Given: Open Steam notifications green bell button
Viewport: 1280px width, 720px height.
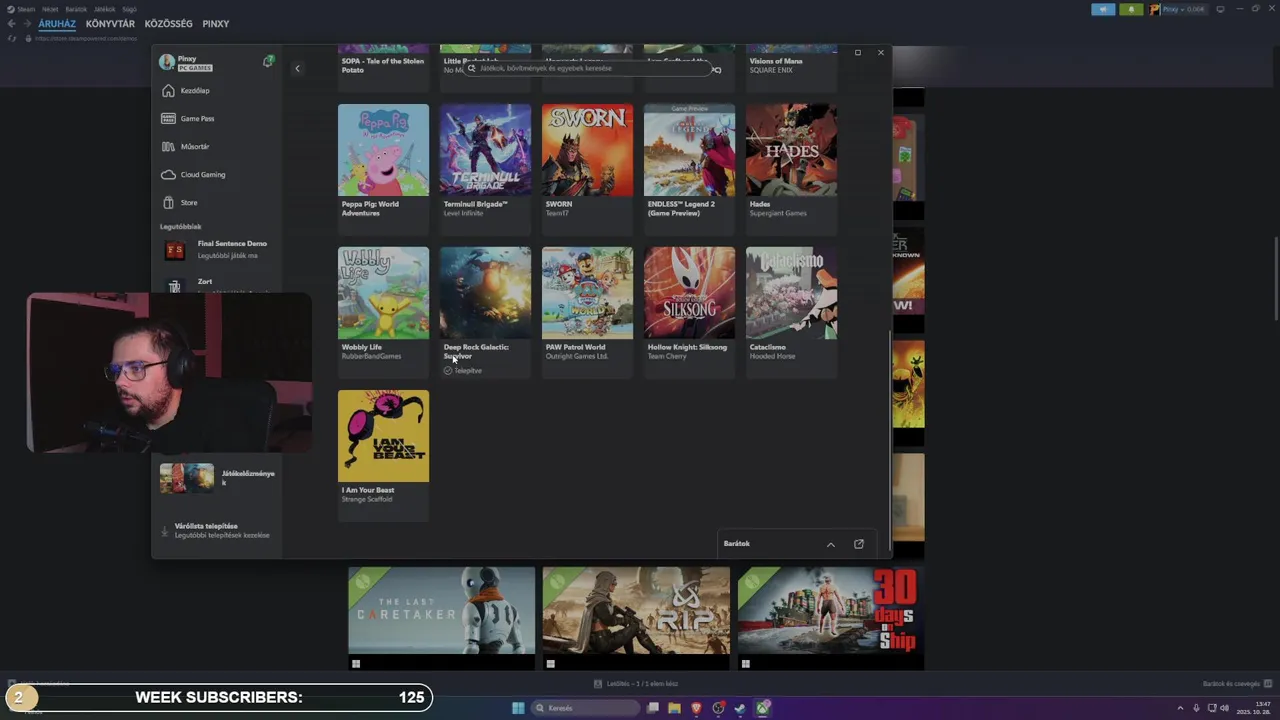Looking at the screenshot, I should click(1131, 9).
